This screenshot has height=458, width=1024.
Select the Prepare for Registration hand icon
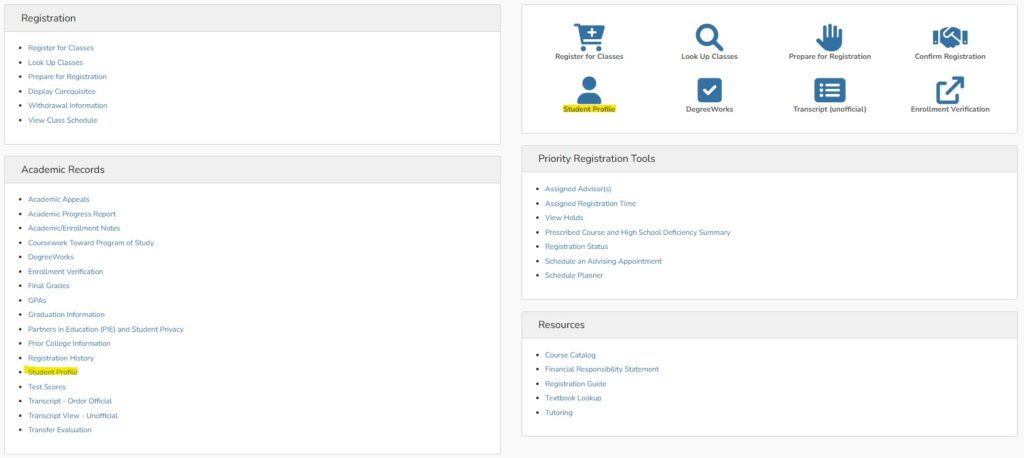[829, 37]
